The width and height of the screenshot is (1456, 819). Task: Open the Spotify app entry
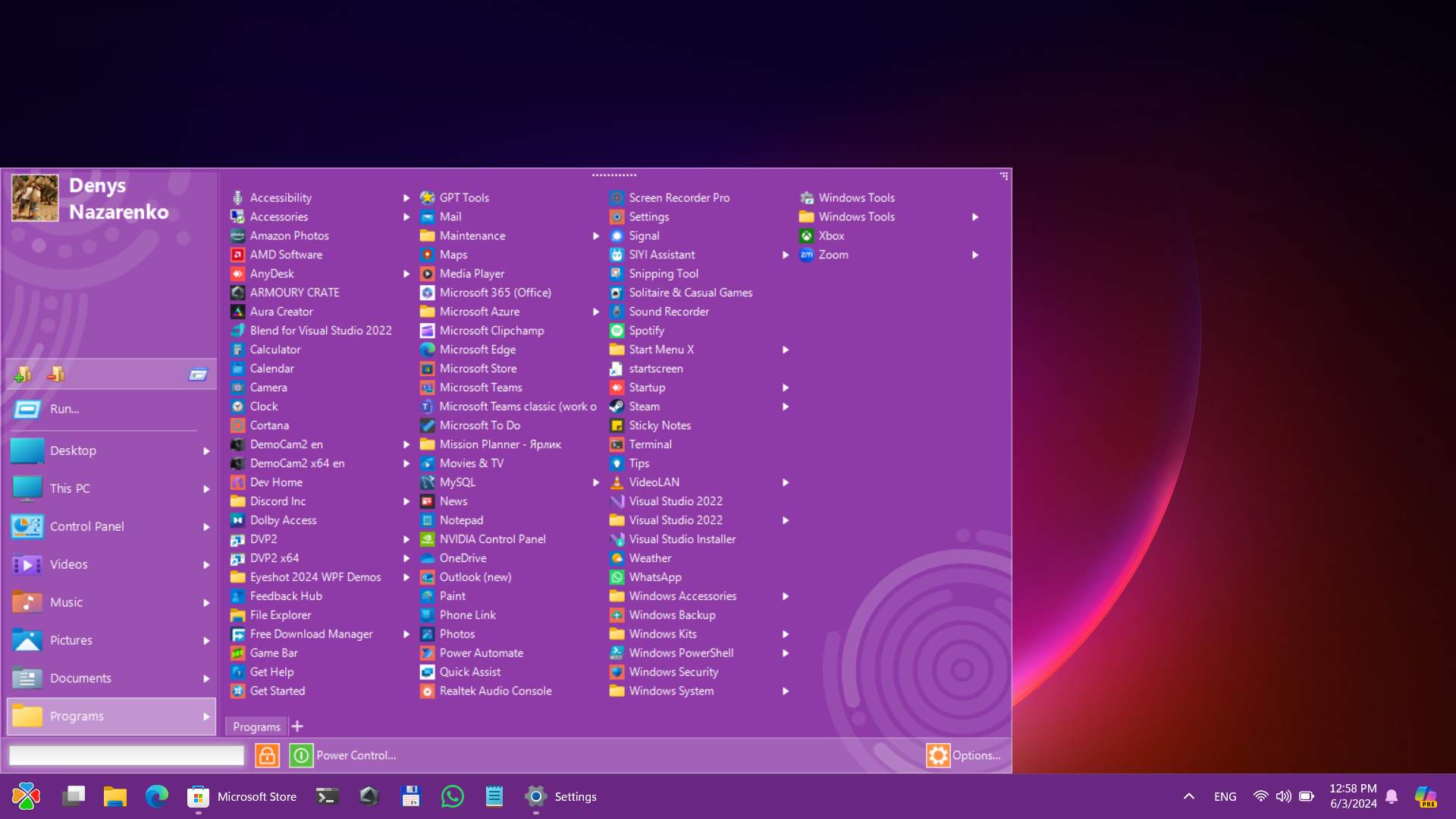637,331
